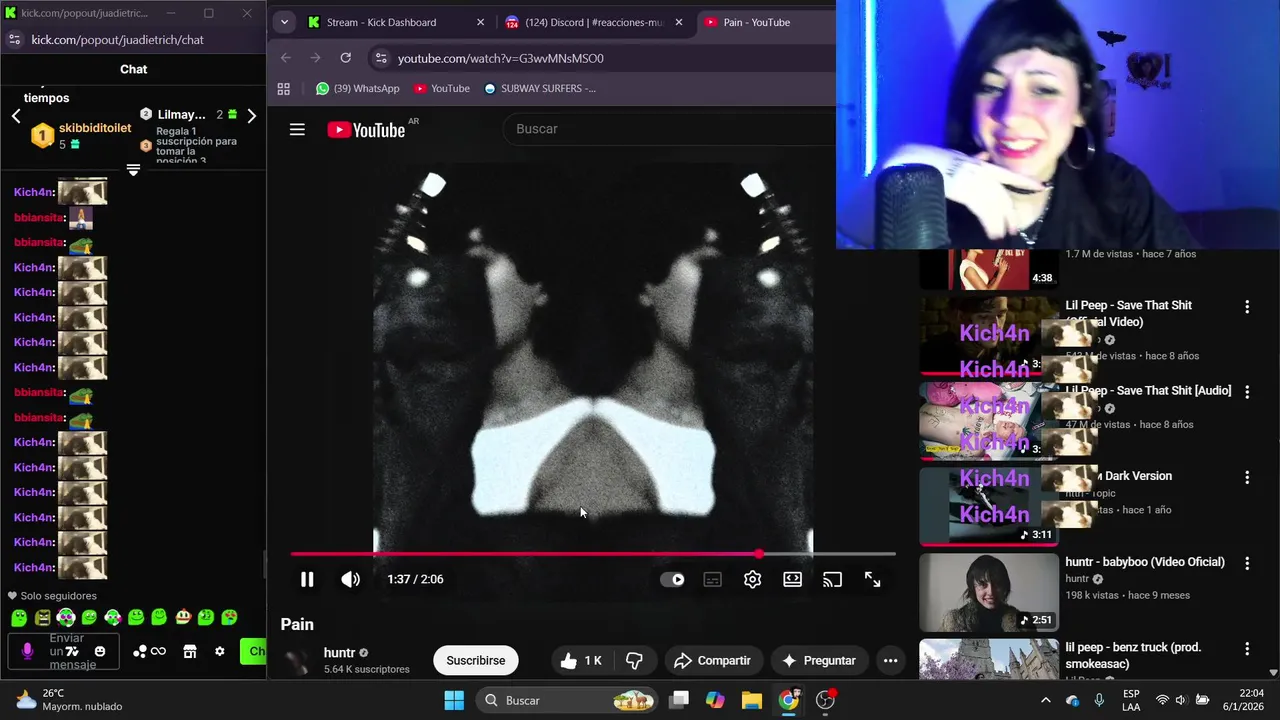
Task: Open the YouTube bookmark
Action: tap(441, 88)
